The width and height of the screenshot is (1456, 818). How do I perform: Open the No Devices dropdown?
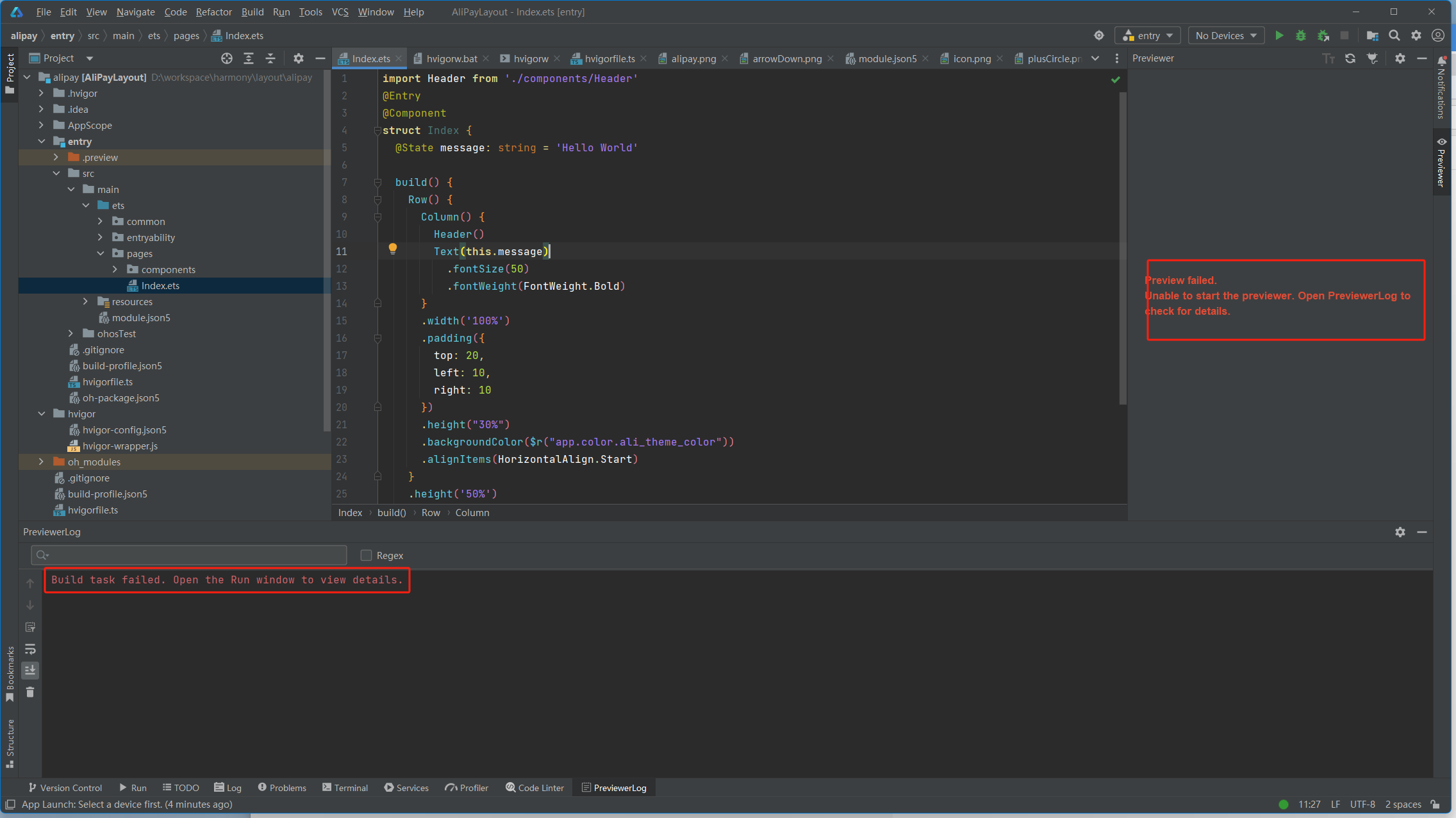point(1226,36)
